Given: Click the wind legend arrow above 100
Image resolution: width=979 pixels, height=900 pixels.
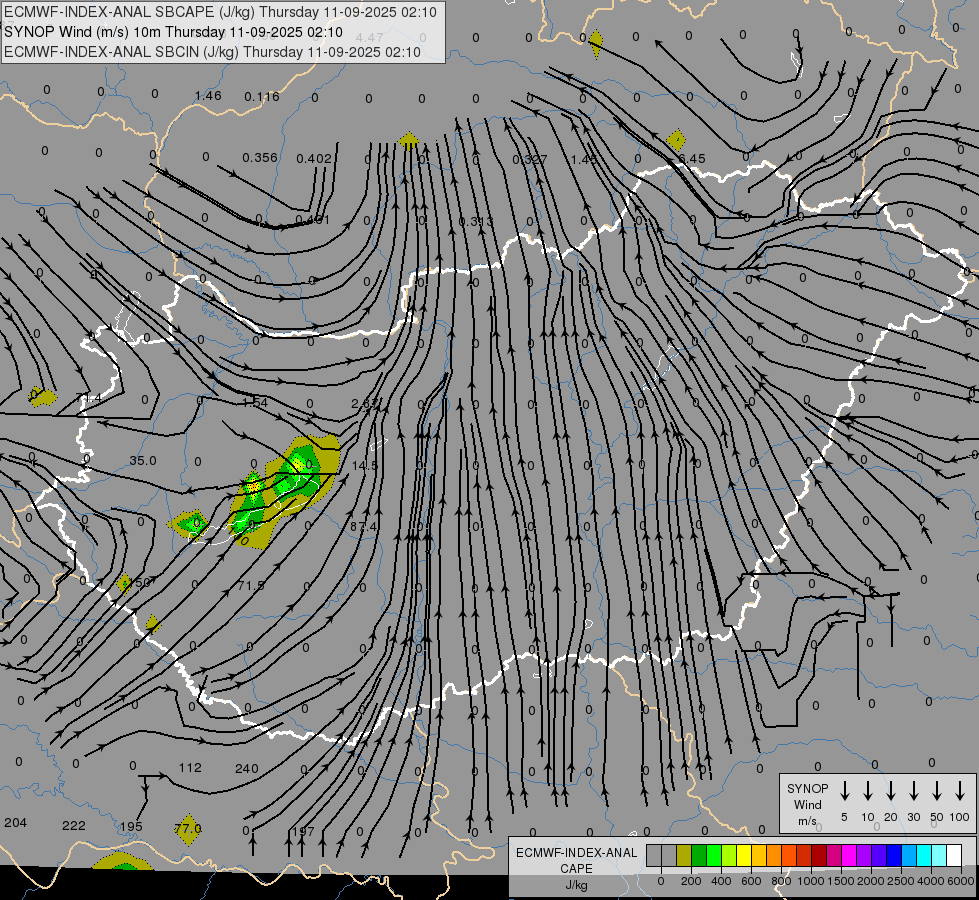Looking at the screenshot, I should click(960, 791).
